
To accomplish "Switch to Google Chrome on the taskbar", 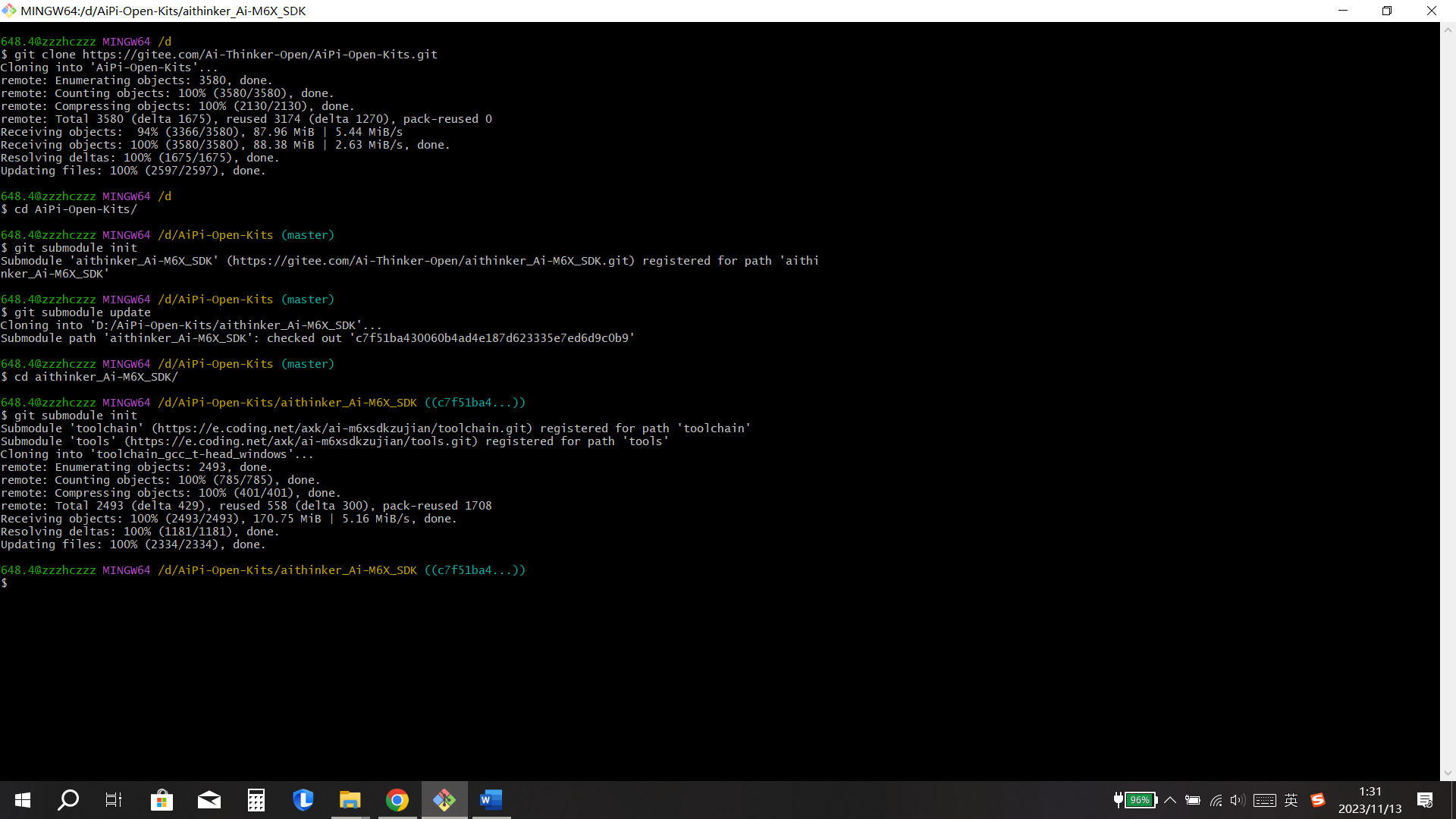I will click(x=397, y=800).
